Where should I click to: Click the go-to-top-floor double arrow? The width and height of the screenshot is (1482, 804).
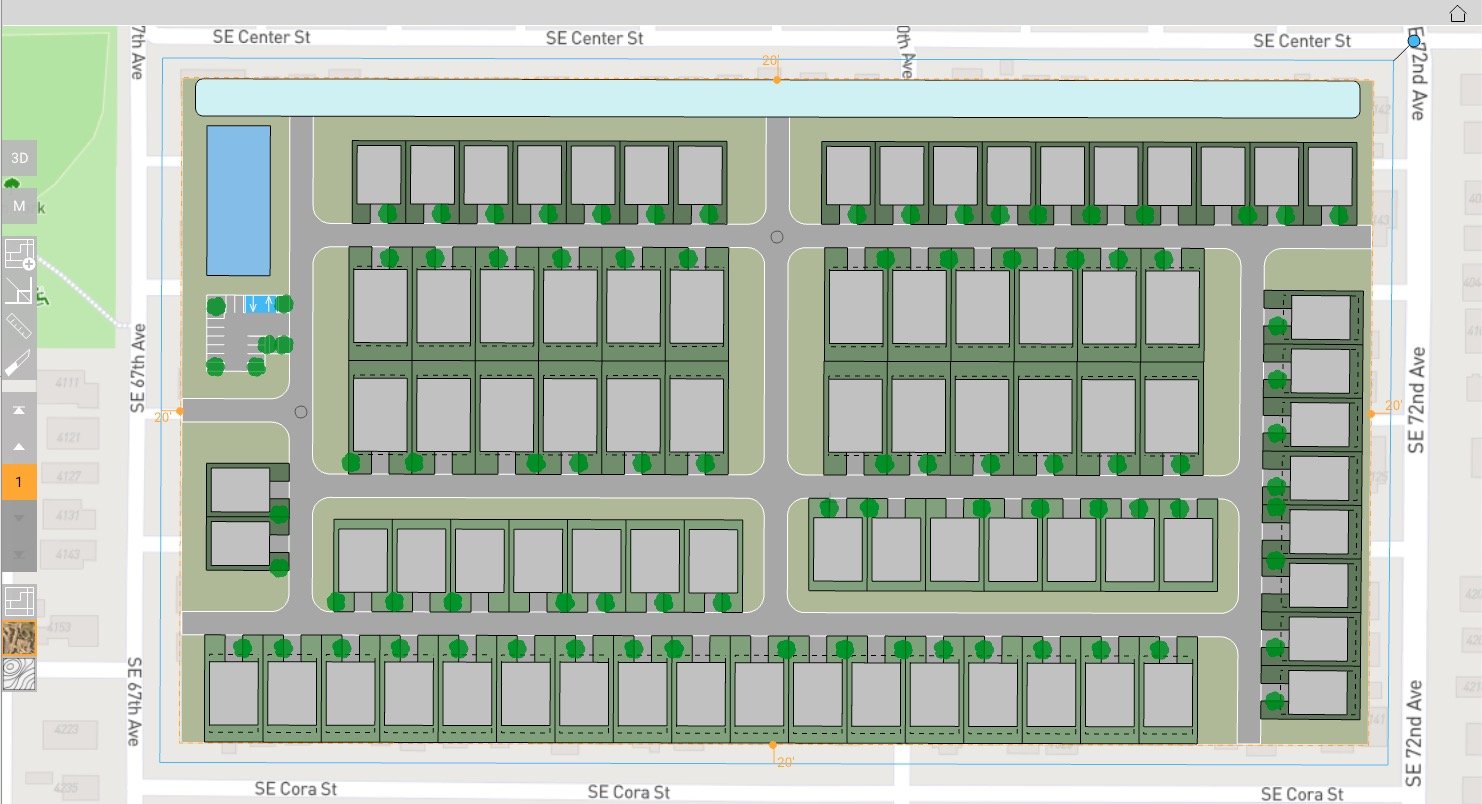pyautogui.click(x=17, y=410)
